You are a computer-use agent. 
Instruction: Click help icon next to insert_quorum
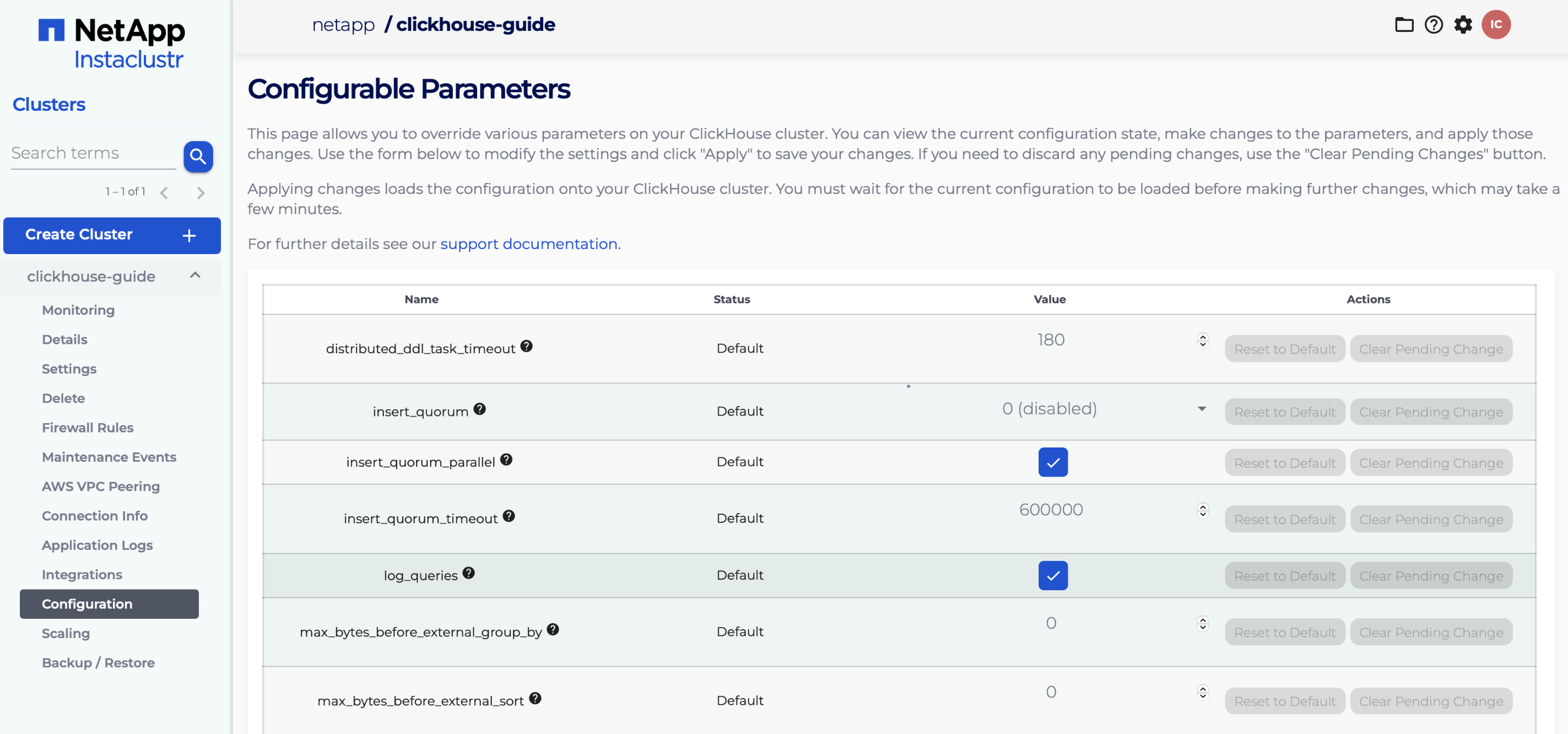(480, 409)
